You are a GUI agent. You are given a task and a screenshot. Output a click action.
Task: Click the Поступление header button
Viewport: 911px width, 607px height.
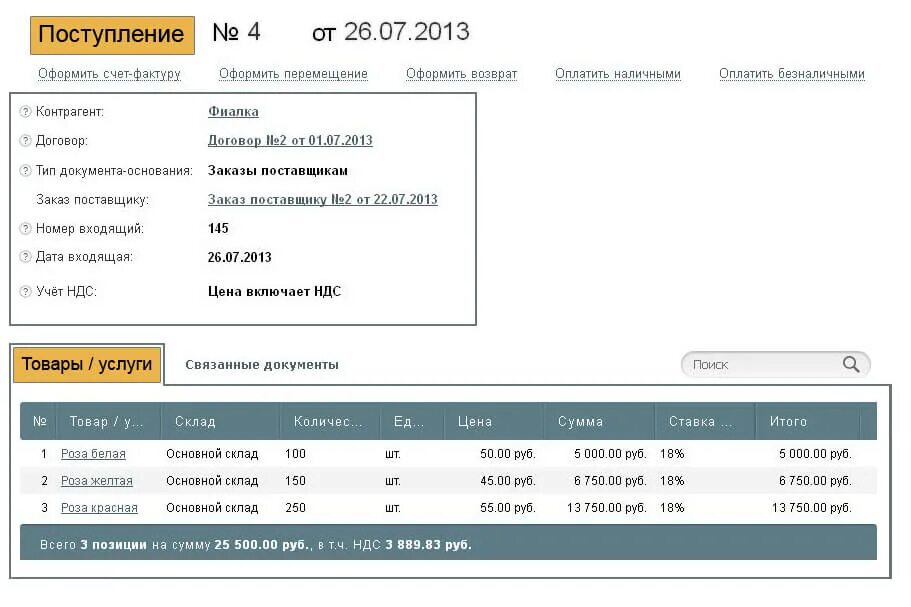point(112,35)
